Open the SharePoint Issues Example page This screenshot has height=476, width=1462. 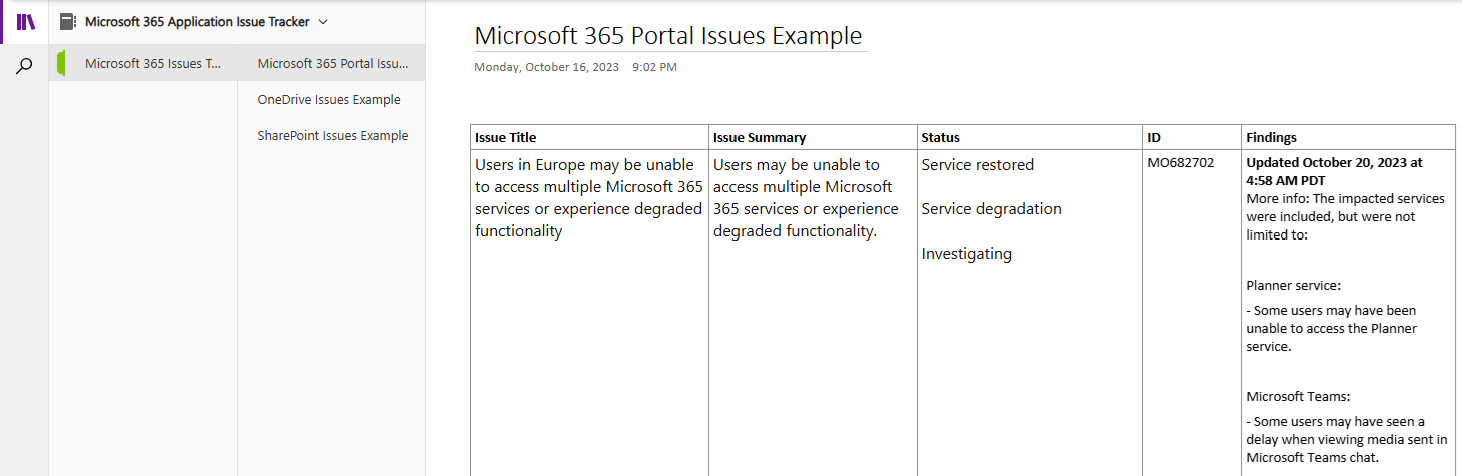click(333, 135)
